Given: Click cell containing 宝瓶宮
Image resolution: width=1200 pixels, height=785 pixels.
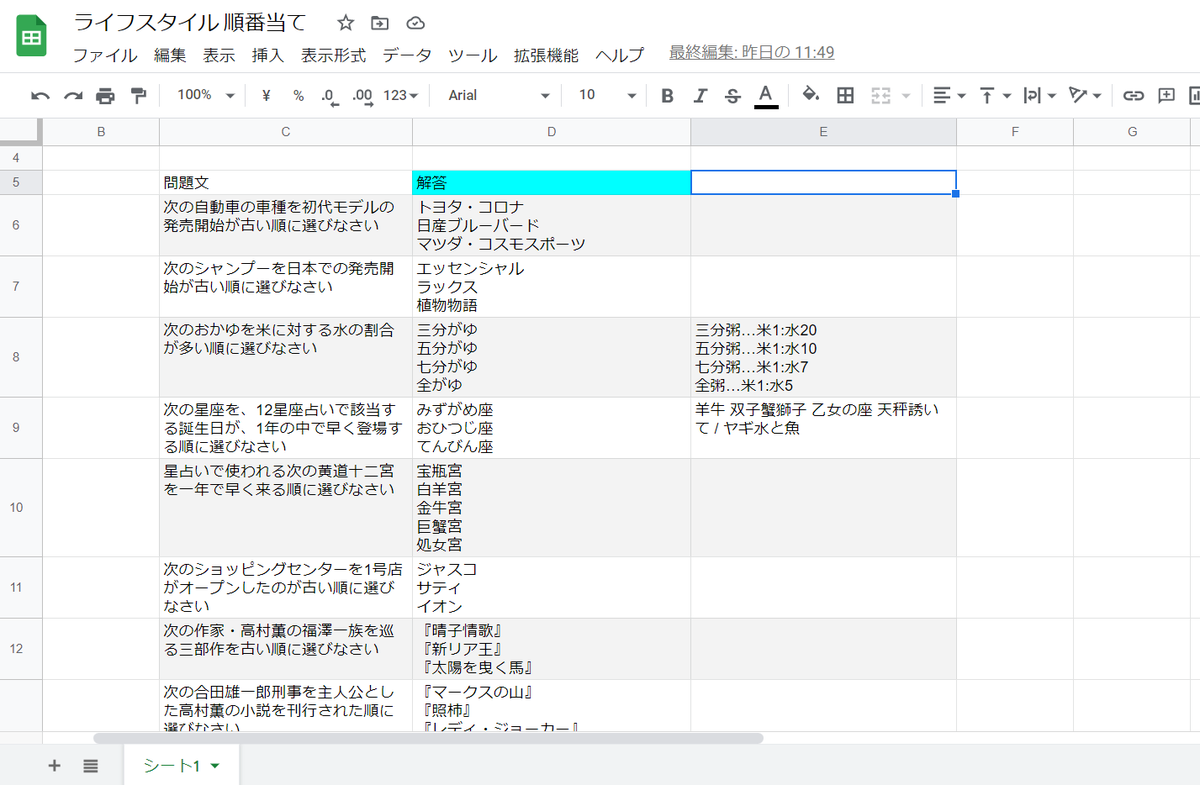Looking at the screenshot, I should point(551,507).
